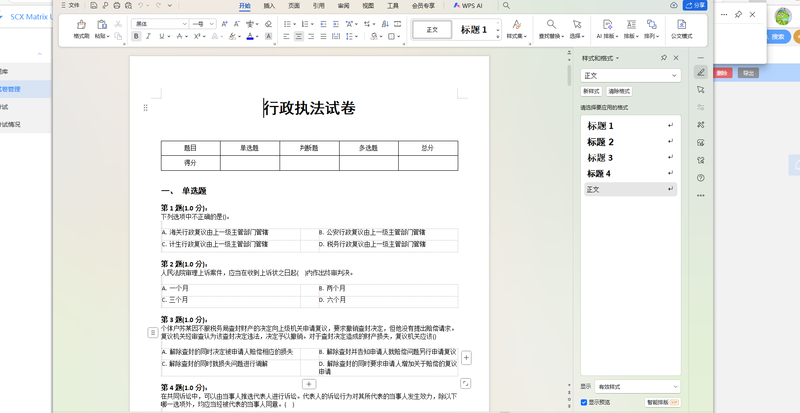Align text right in ribbon
The height and width of the screenshot is (413, 800).
311,36
